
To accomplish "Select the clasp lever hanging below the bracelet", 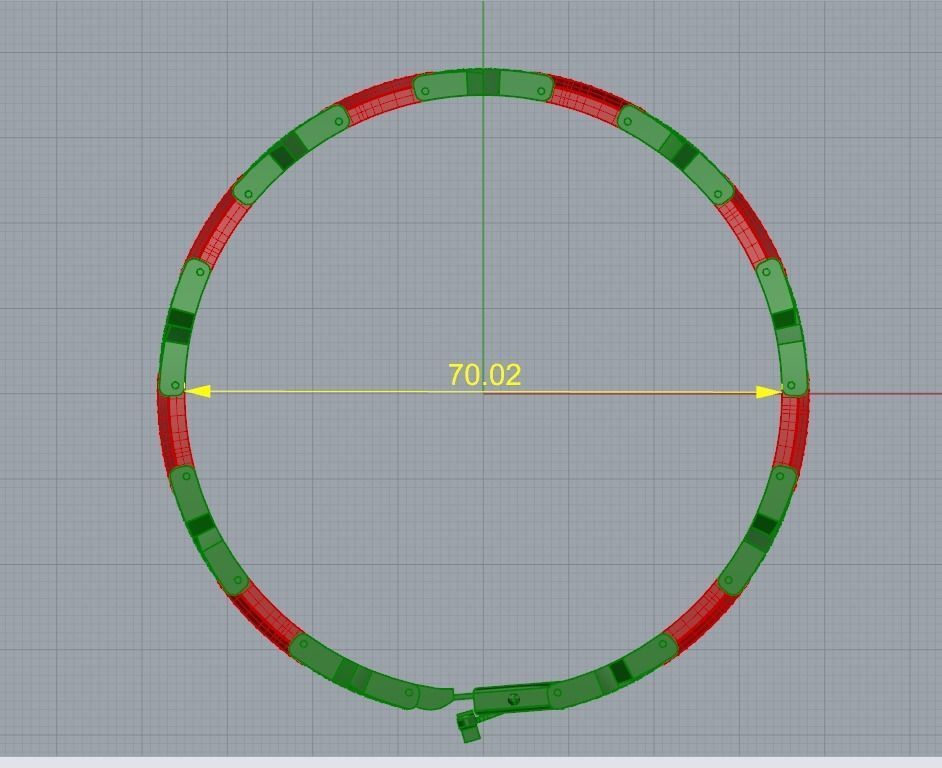I will [x=469, y=726].
